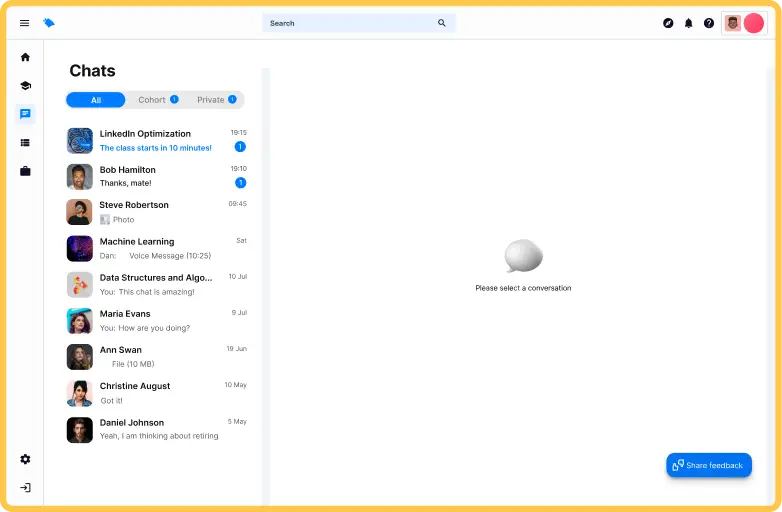
Task: Open the list icon in sidebar
Action: pyautogui.click(x=25, y=143)
